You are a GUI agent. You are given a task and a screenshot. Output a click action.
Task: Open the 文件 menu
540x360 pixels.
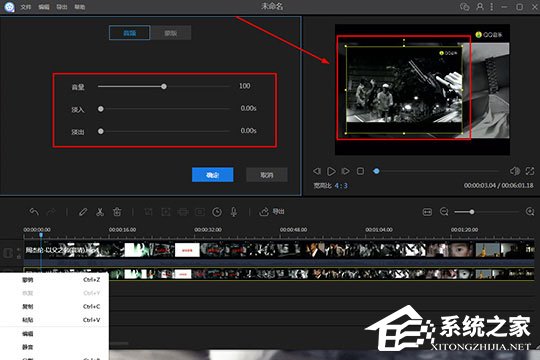click(25, 7)
